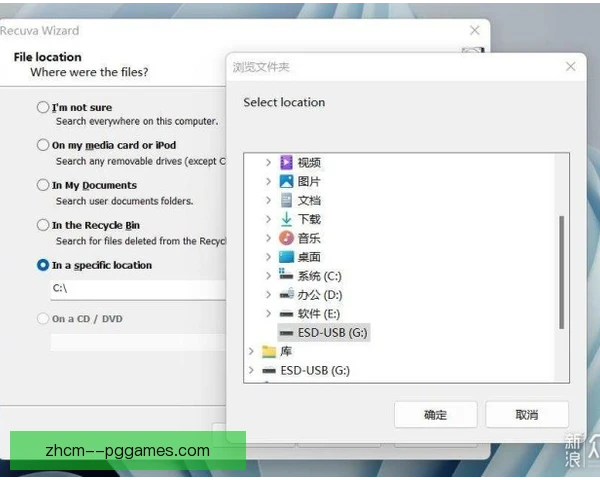The height and width of the screenshot is (480, 600).
Task: Click the 系统 (C:) drive icon
Action: point(286,275)
